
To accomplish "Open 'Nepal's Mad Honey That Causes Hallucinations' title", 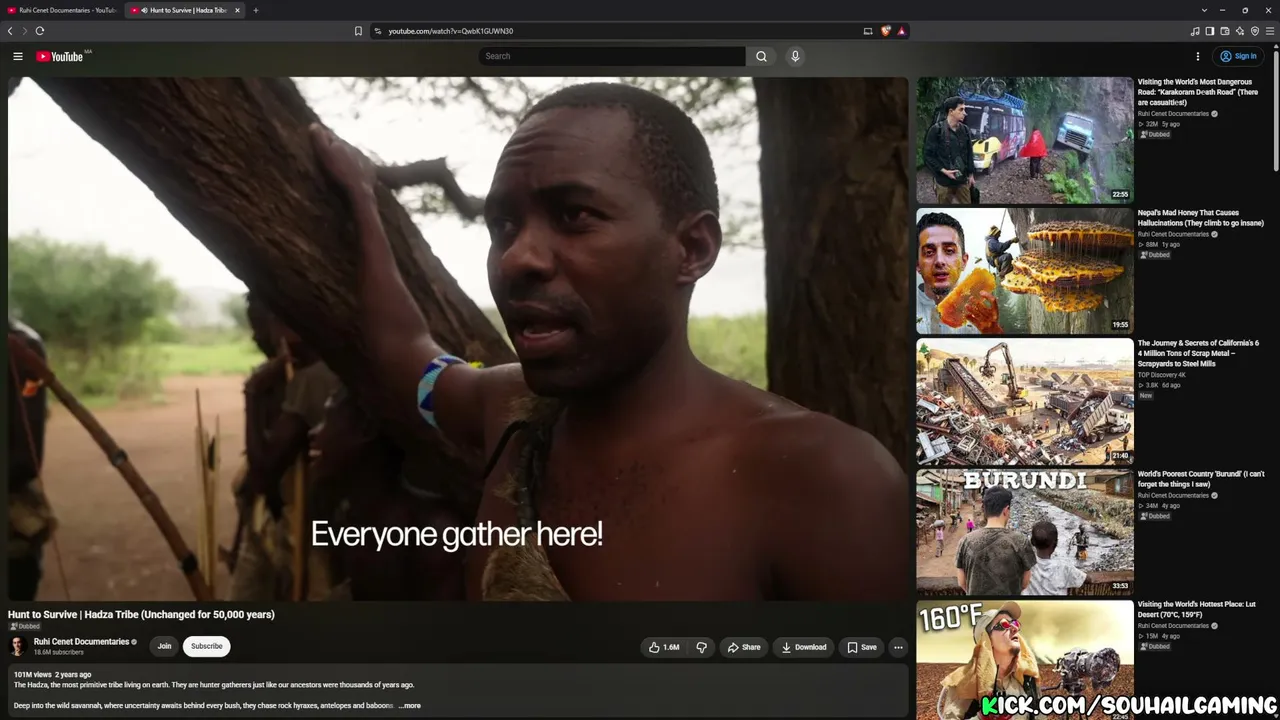I will click(x=1201, y=218).
